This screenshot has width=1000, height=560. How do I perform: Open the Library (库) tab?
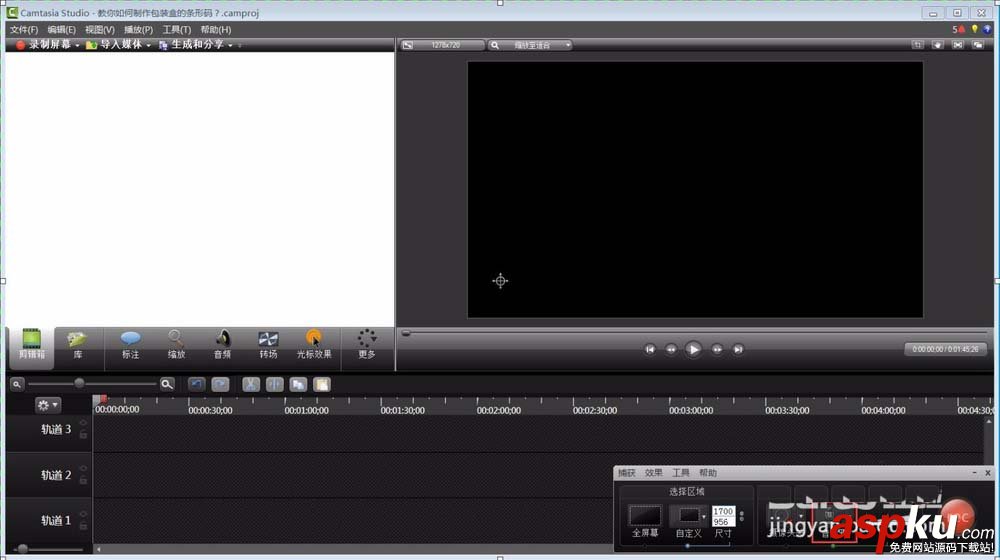click(78, 345)
